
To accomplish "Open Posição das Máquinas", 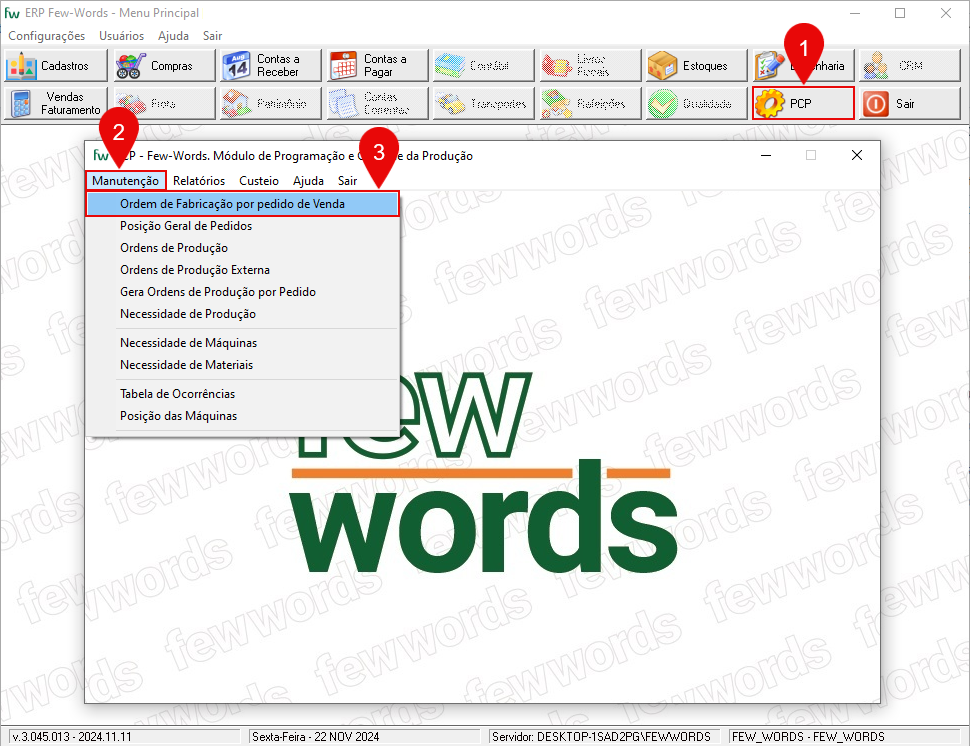I will 242,416.
